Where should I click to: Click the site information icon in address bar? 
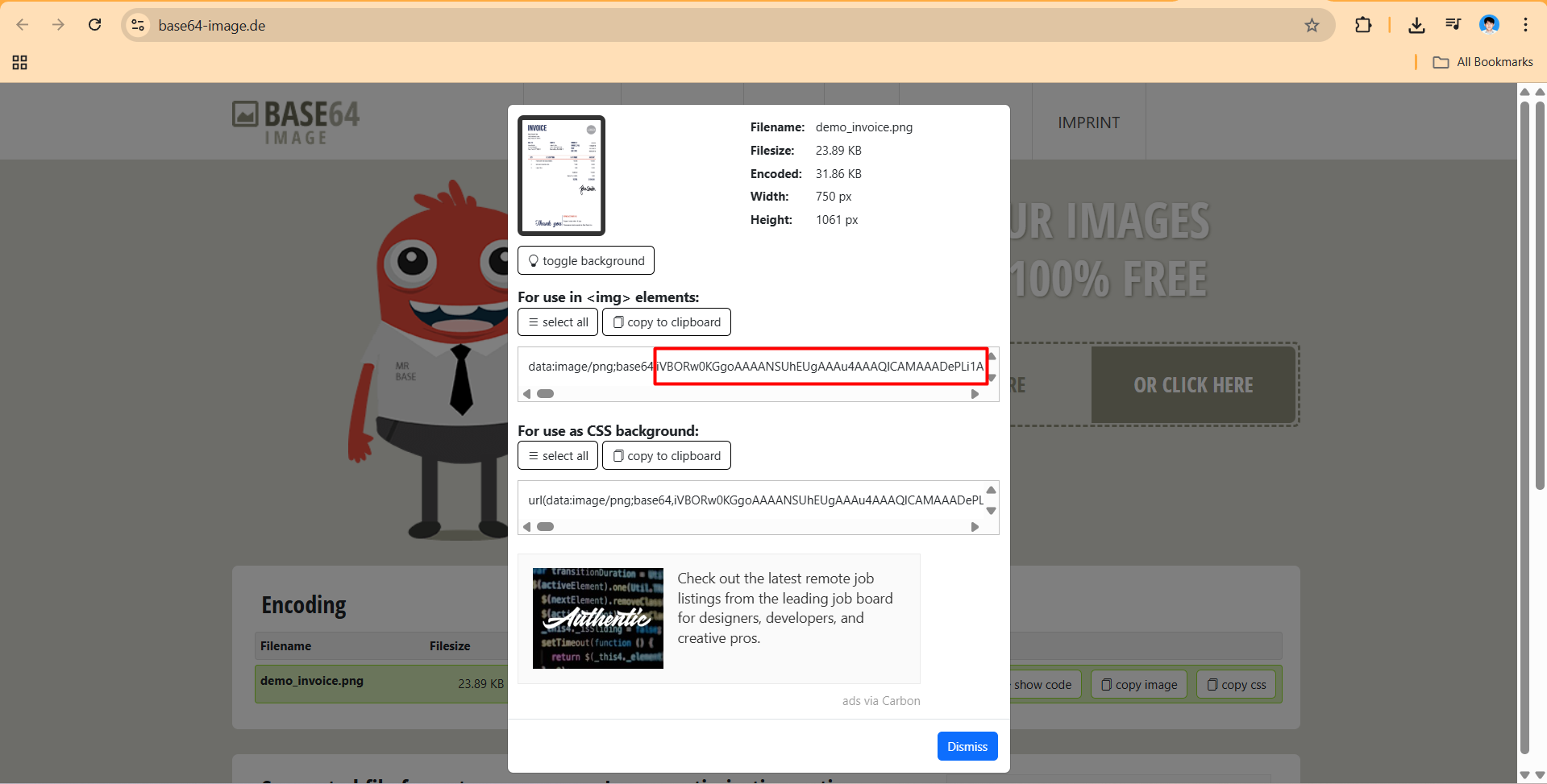click(139, 25)
